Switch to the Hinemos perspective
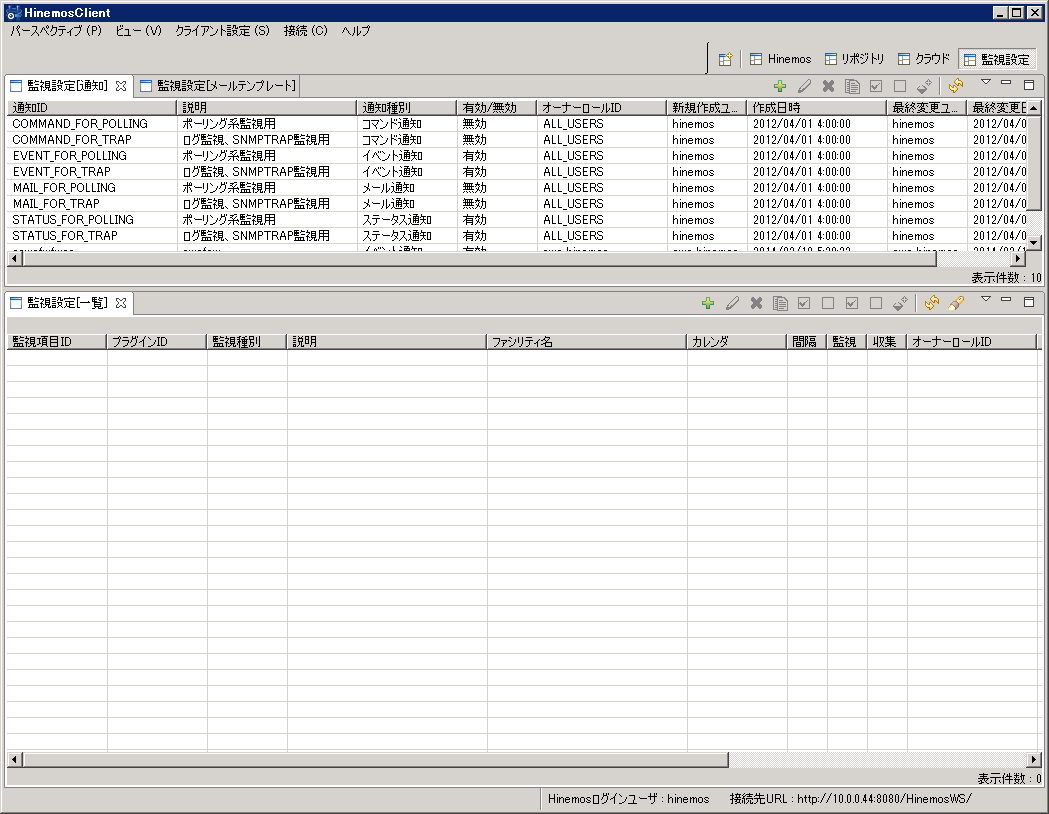Screen dimensions: 1049x814 tap(780, 59)
